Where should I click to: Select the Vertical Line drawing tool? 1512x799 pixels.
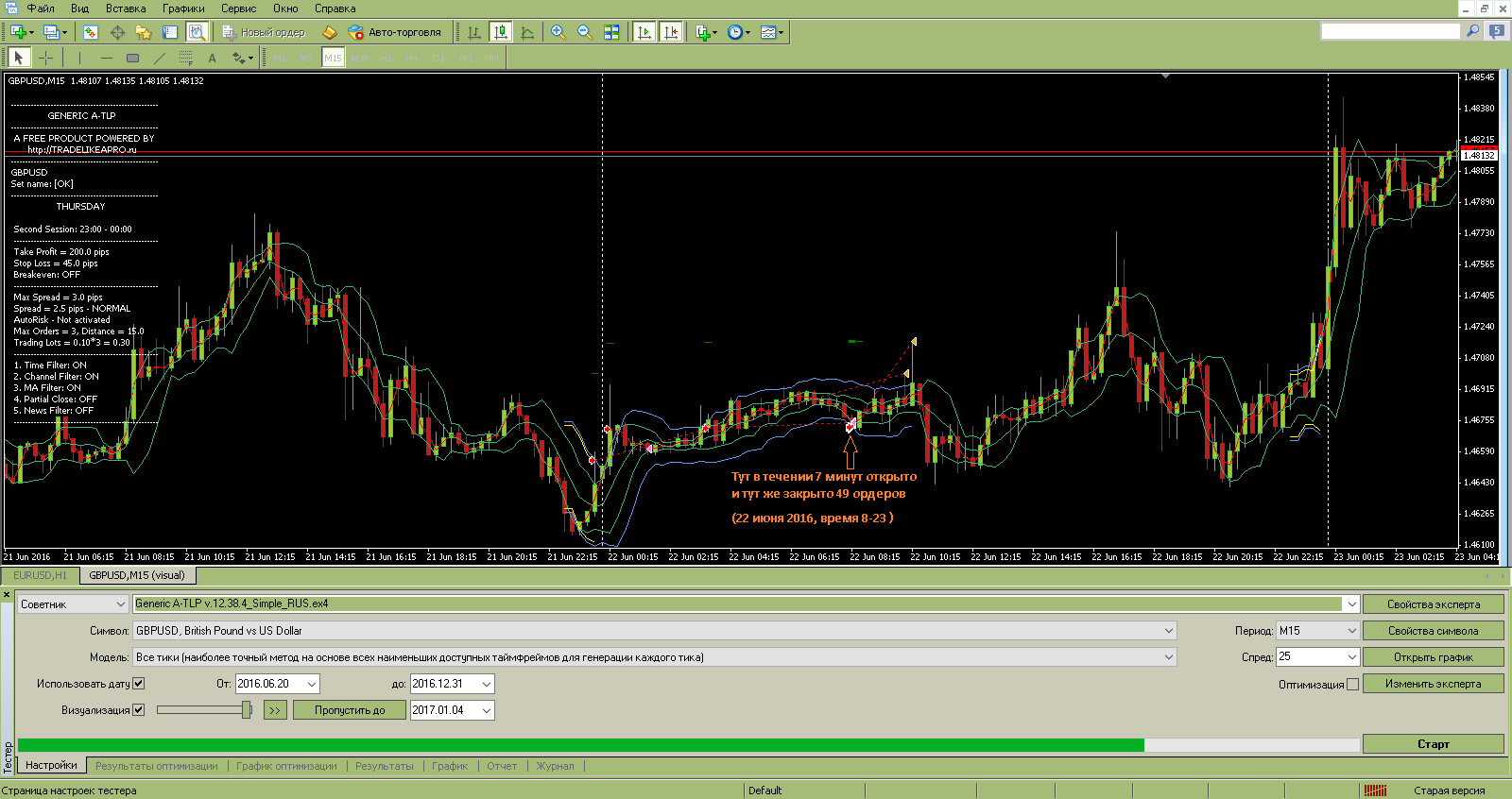pyautogui.click(x=79, y=58)
